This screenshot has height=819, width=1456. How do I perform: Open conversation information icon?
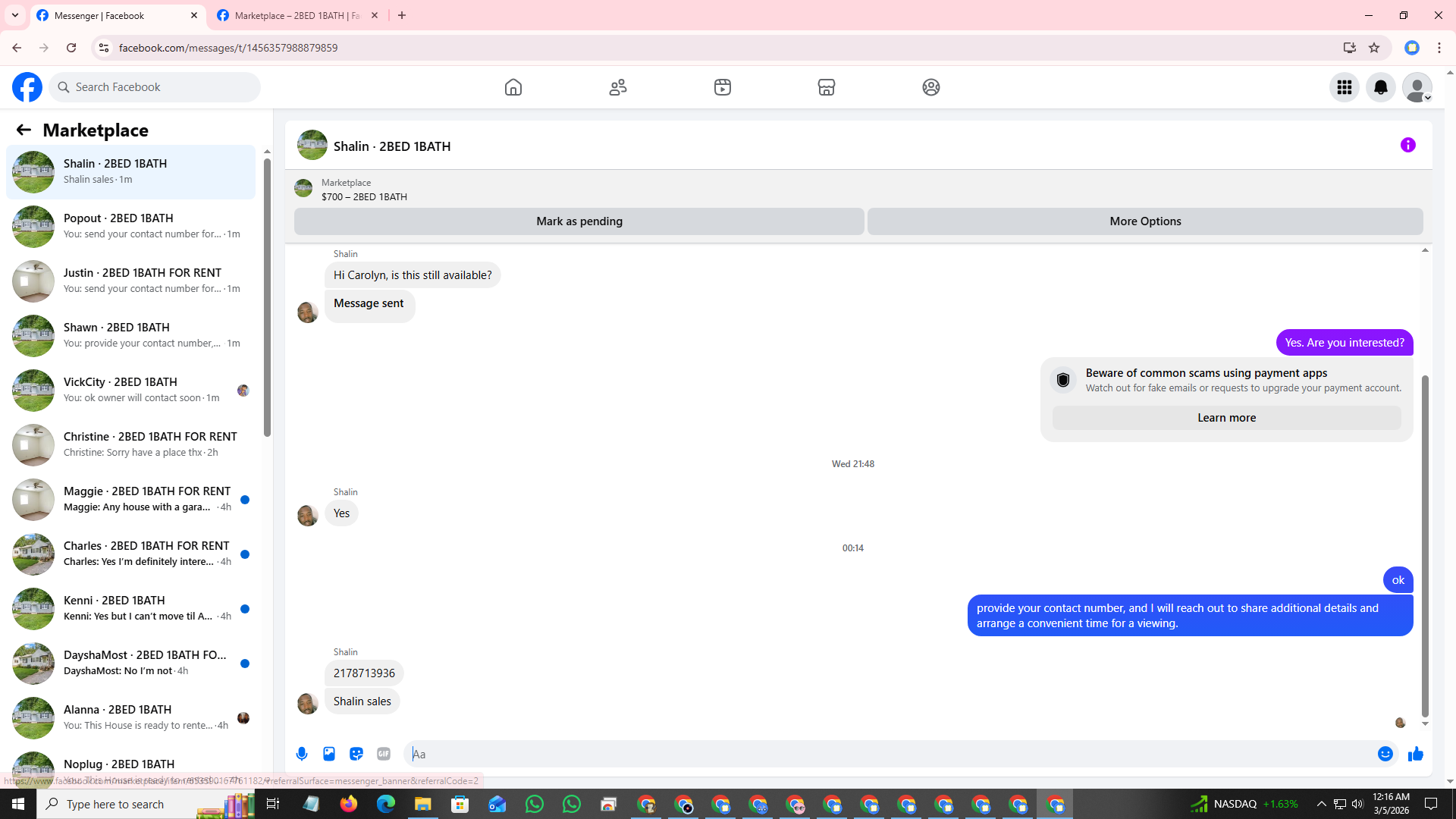point(1408,145)
